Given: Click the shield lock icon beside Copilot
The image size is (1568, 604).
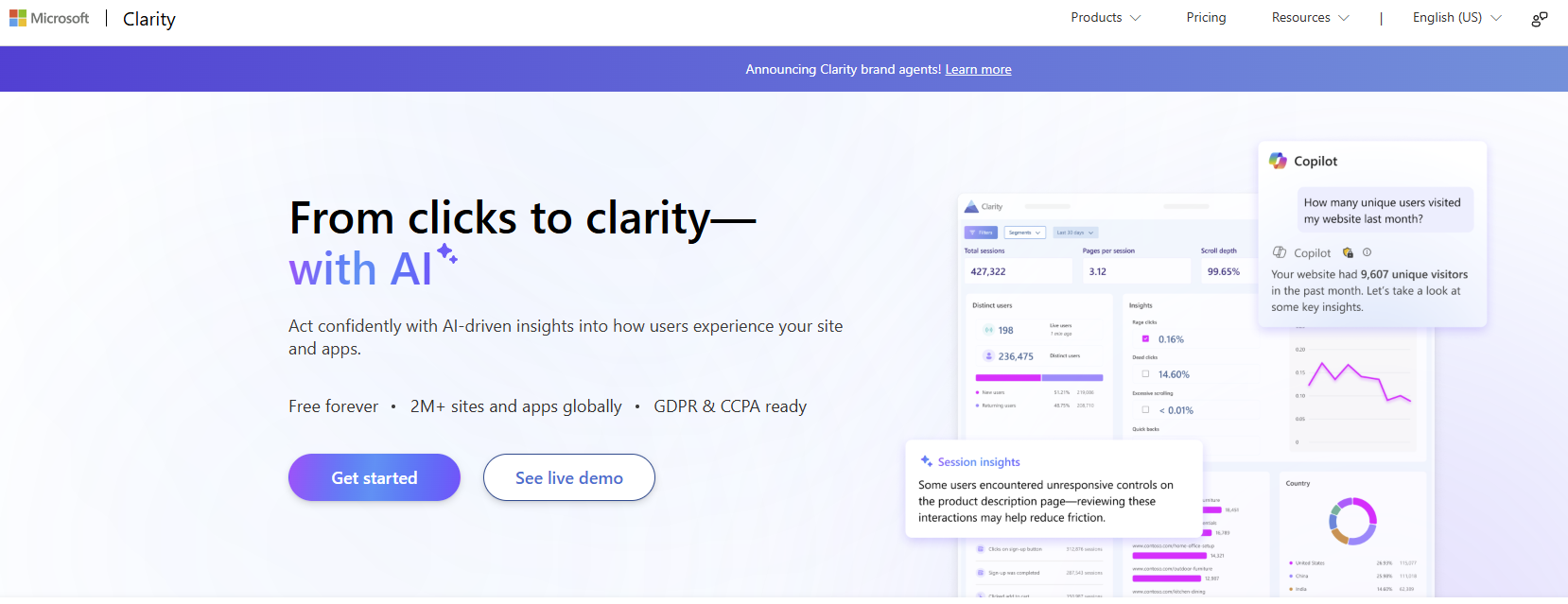Looking at the screenshot, I should (1348, 252).
